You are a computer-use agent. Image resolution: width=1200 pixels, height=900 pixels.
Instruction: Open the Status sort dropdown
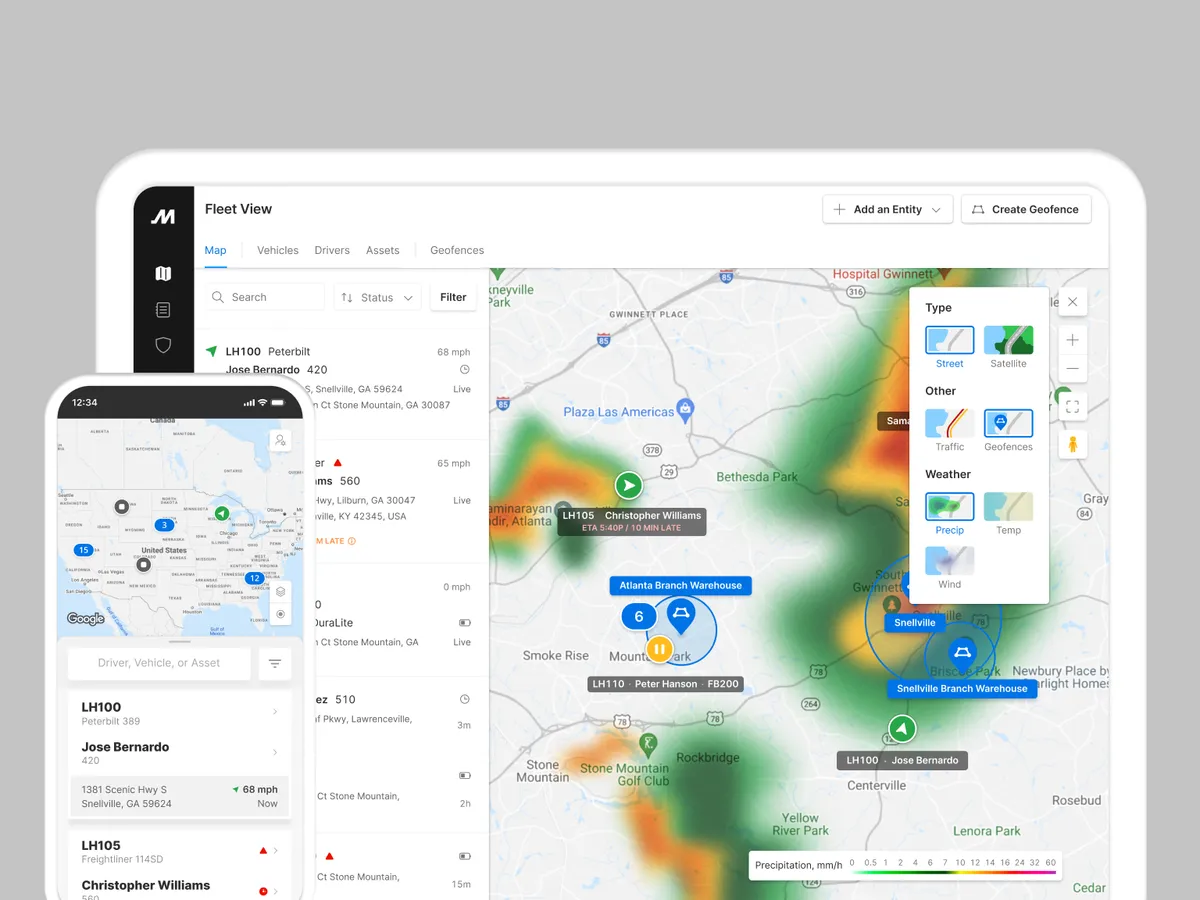[x=377, y=297]
